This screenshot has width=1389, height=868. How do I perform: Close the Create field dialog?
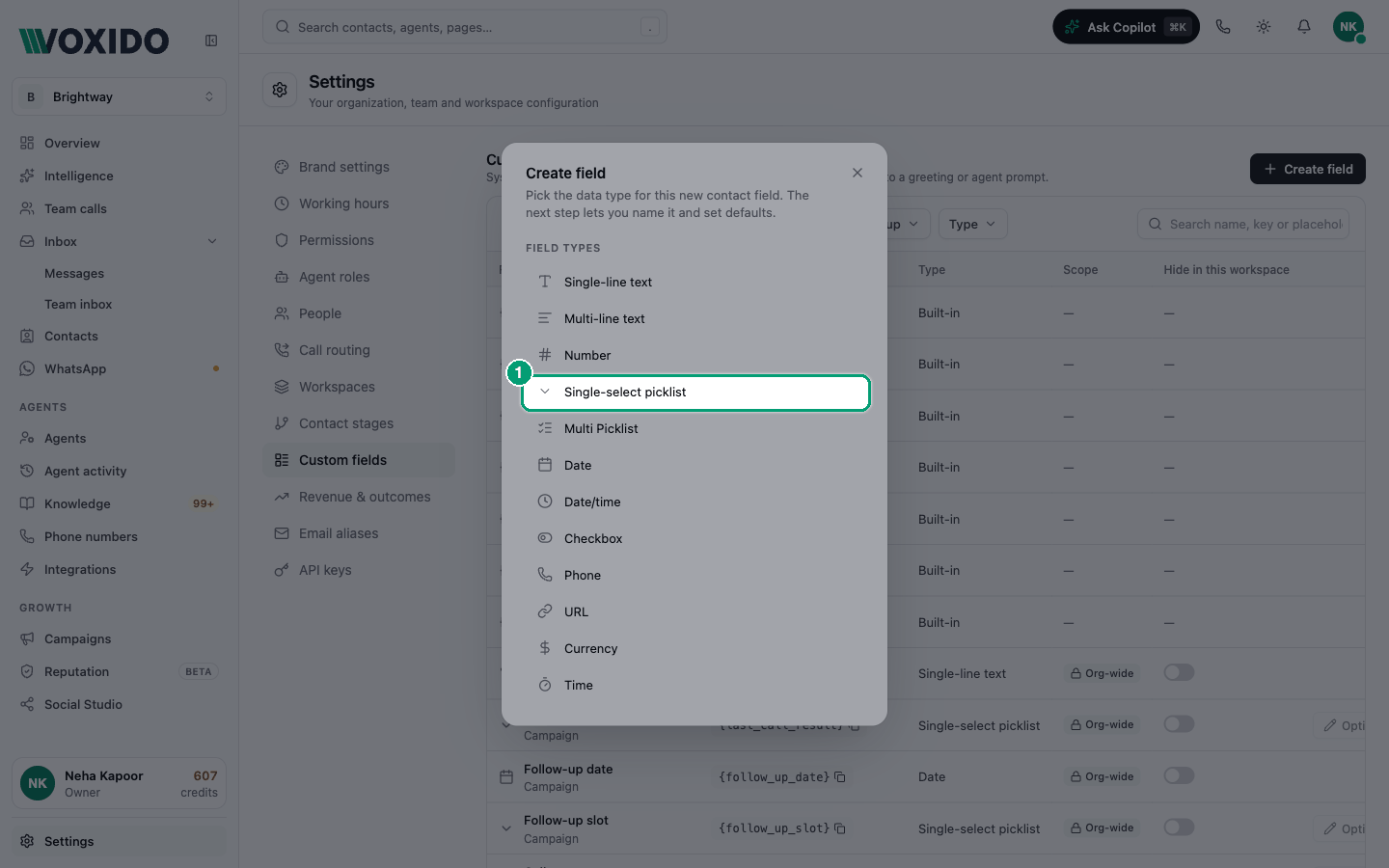858,173
